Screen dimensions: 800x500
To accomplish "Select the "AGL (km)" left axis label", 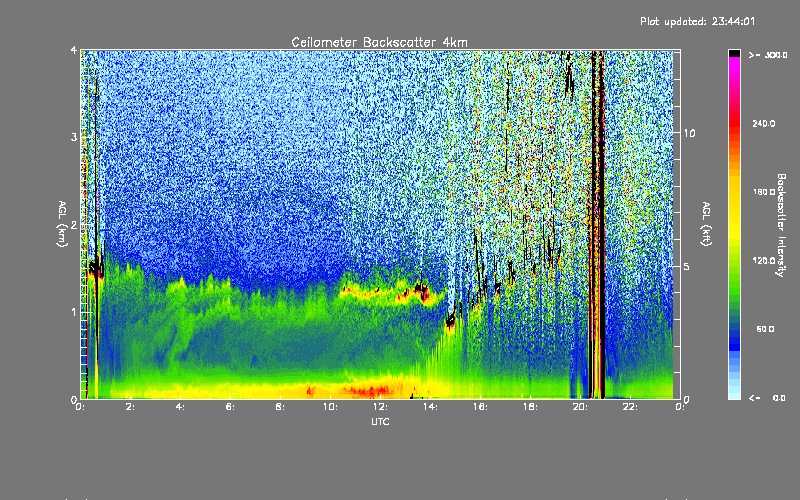I will [x=62, y=224].
